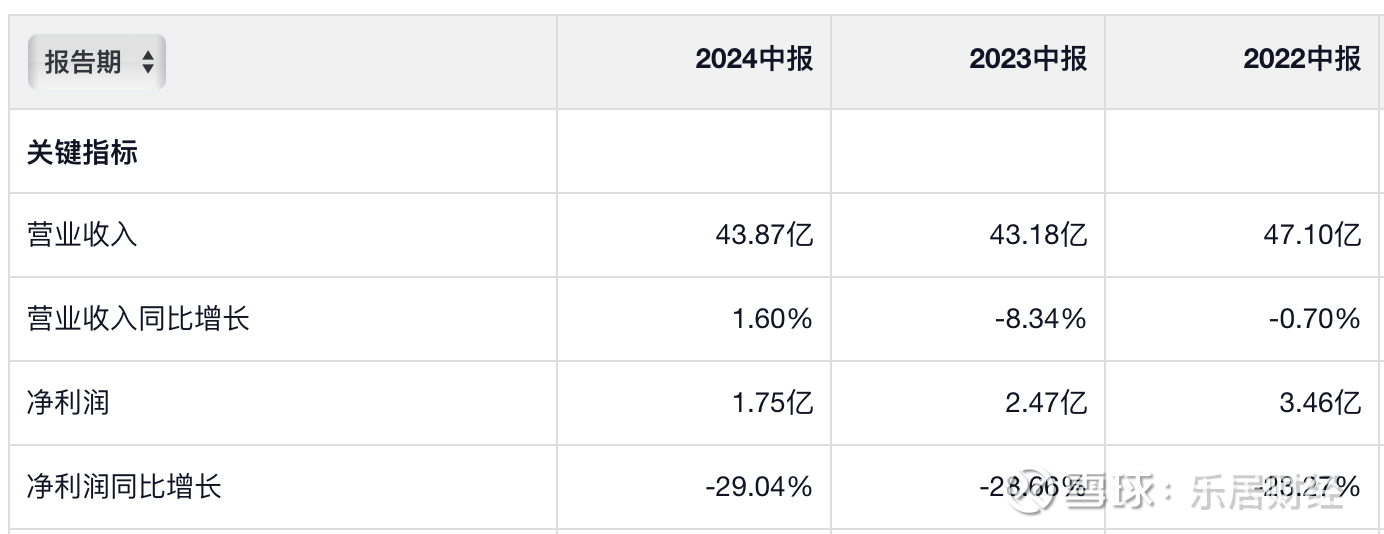Viewport: 1384px width, 534px height.
Task: Click the -29.04% net profit growth cell
Action: 759,487
